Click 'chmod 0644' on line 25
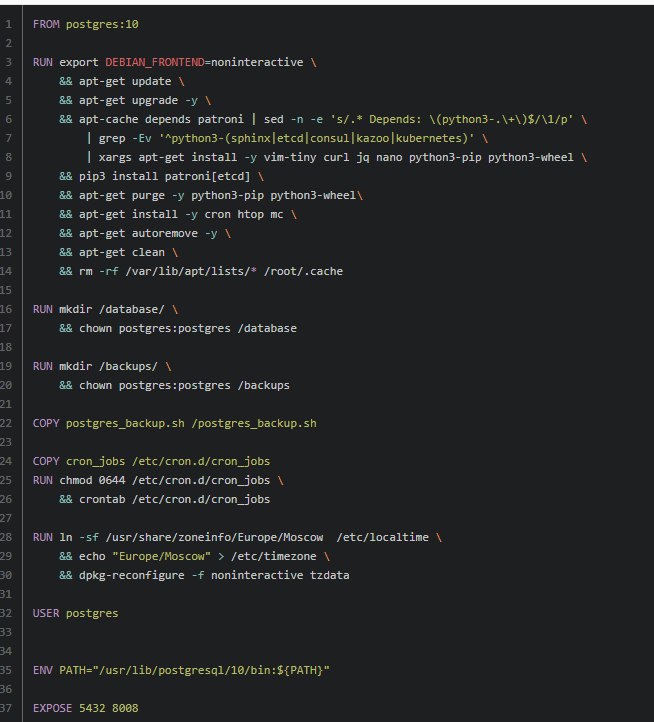This screenshot has height=722, width=654. point(92,480)
